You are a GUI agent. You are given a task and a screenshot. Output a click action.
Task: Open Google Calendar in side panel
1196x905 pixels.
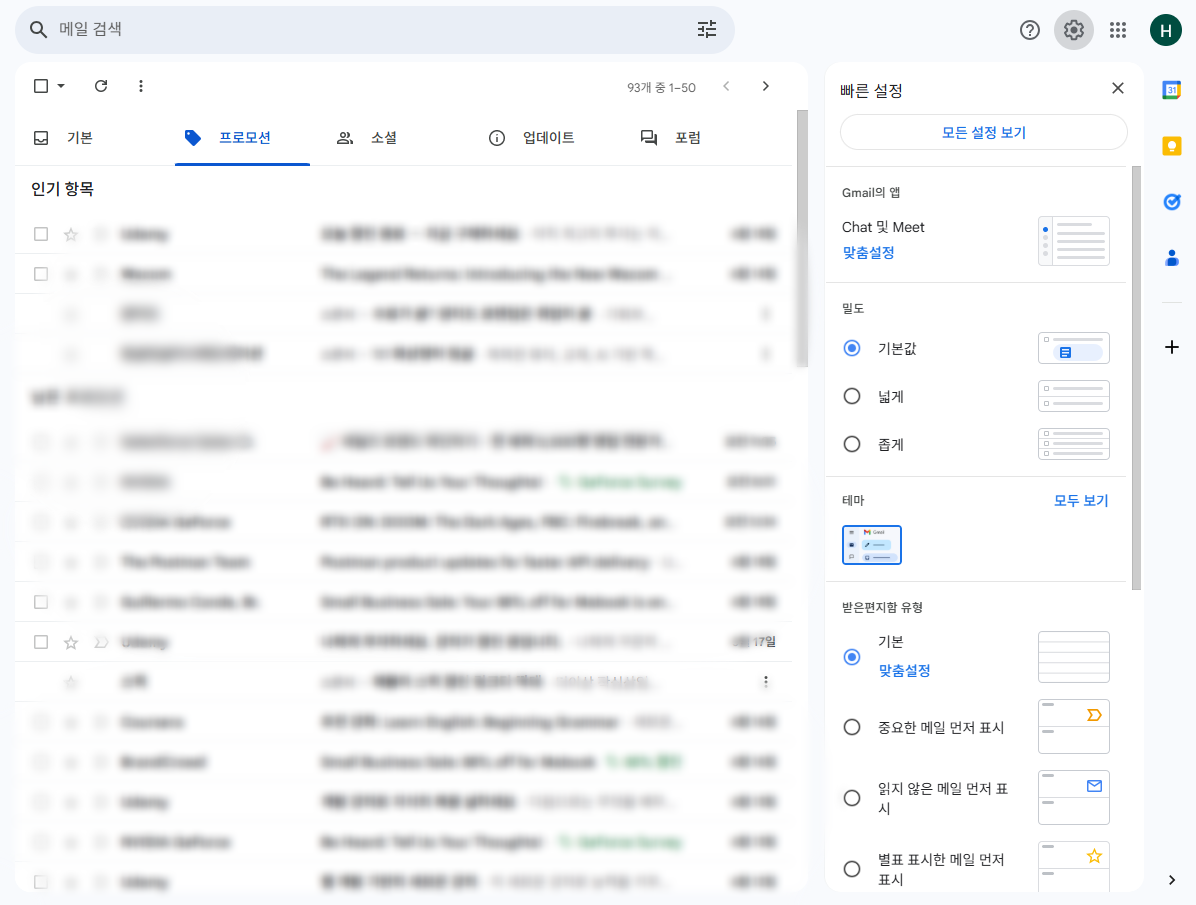pos(1172,90)
